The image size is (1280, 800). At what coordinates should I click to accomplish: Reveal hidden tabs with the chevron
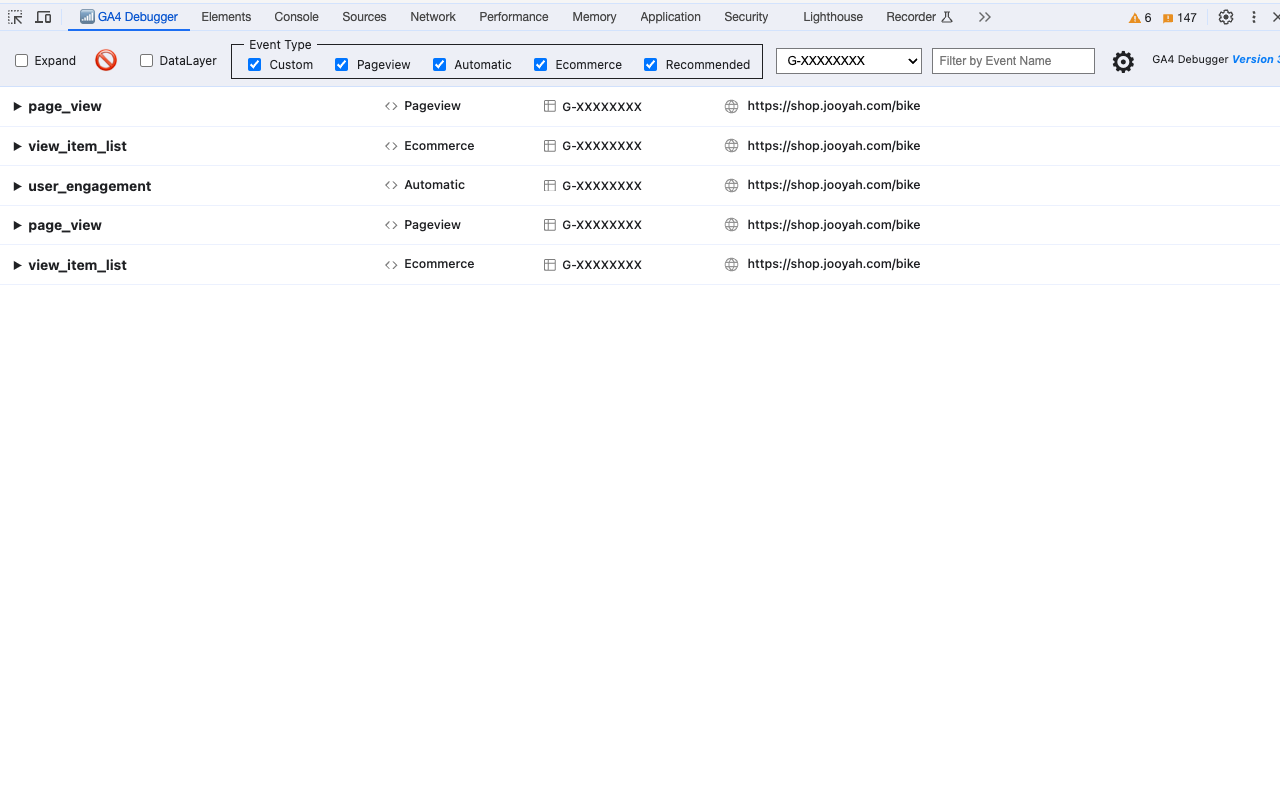tap(984, 17)
